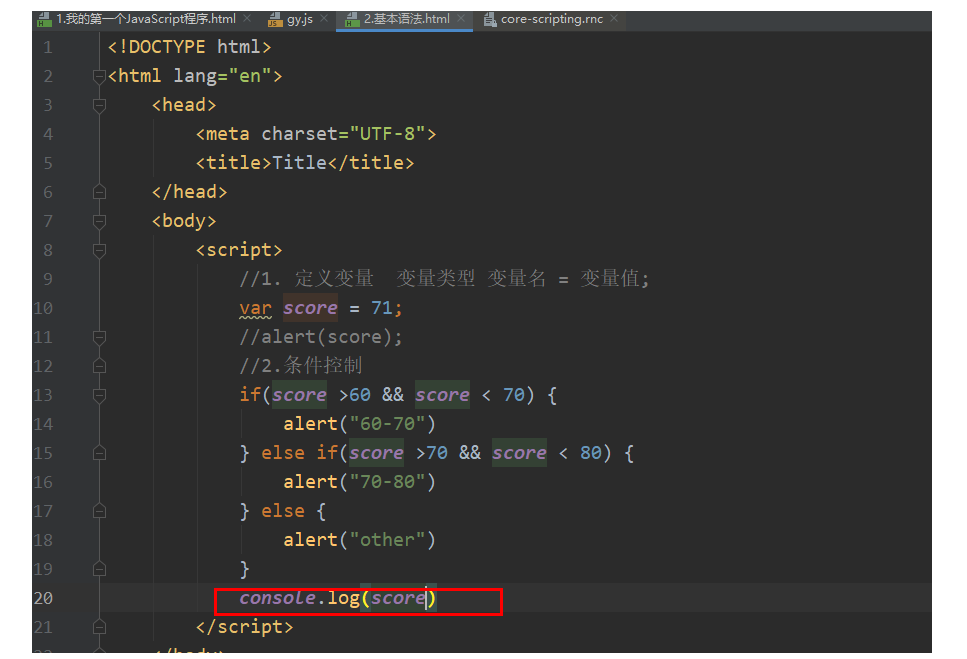
Task: Click the closing </script> tag
Action: tap(244, 627)
